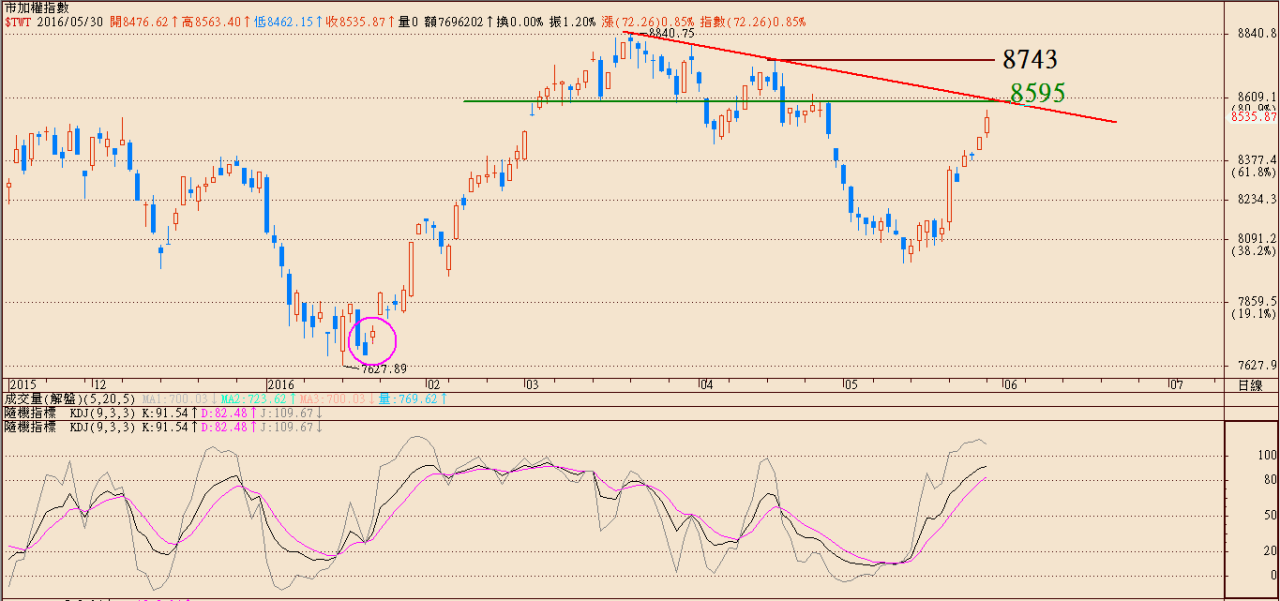Image resolution: width=1280 pixels, height=601 pixels.
Task: Click the 7627.89 low price marker
Action: 384,369
